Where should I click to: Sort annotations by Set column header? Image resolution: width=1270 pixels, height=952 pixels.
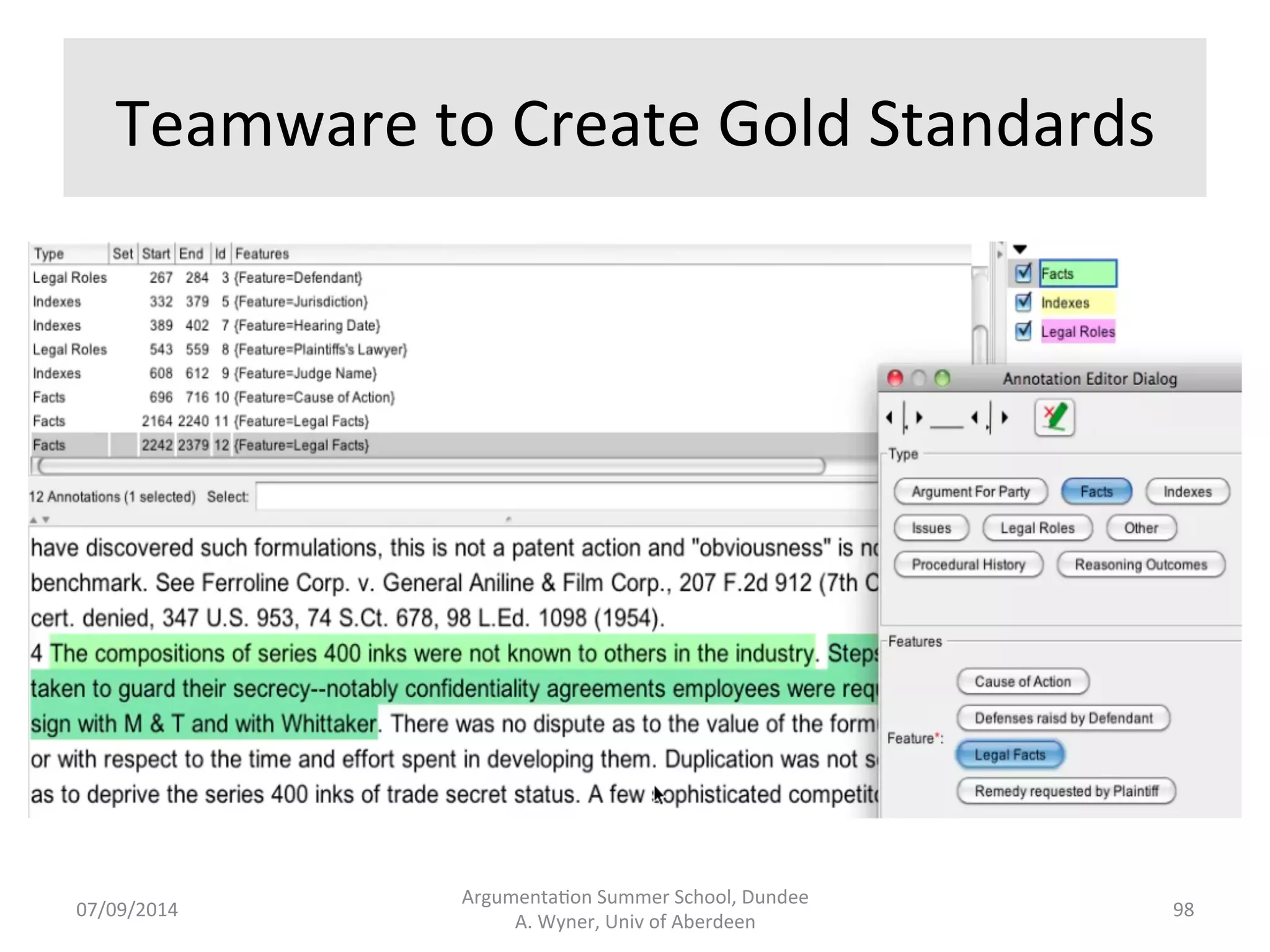click(x=123, y=253)
